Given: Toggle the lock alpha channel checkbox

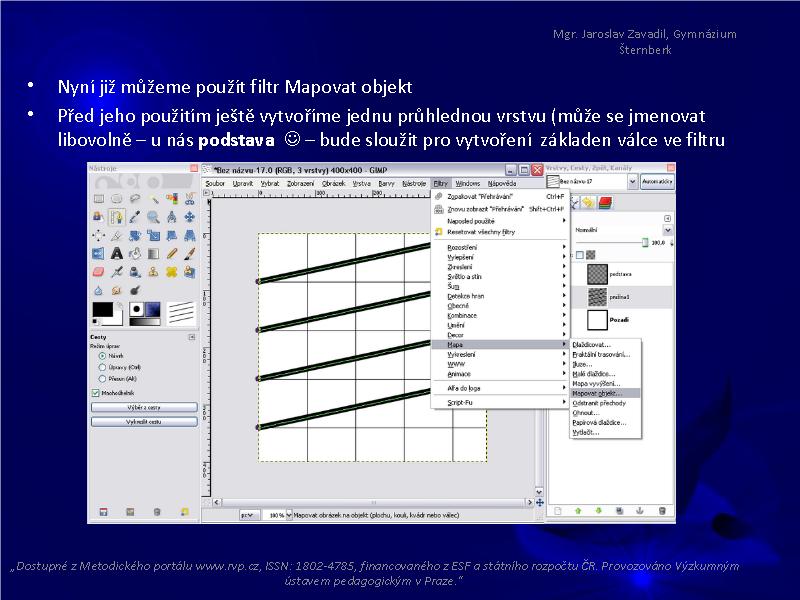Looking at the screenshot, I should coord(580,255).
